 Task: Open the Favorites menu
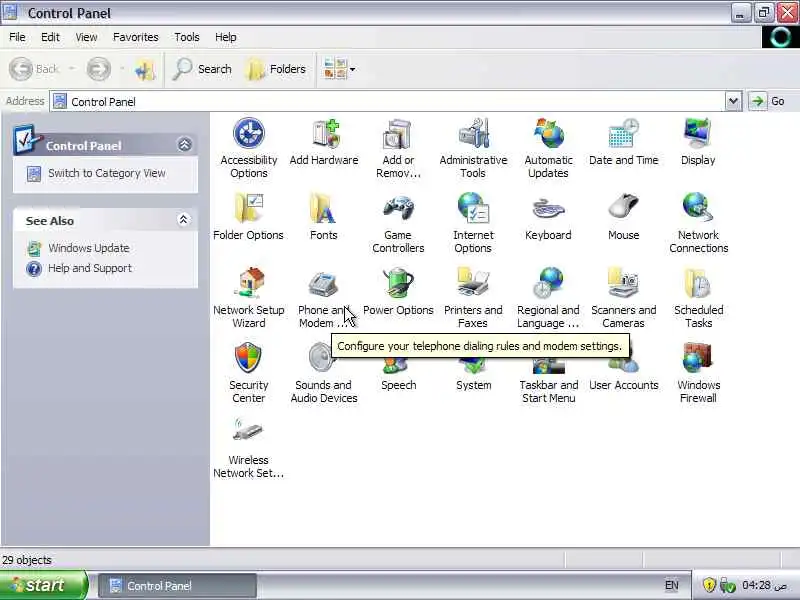point(136,37)
